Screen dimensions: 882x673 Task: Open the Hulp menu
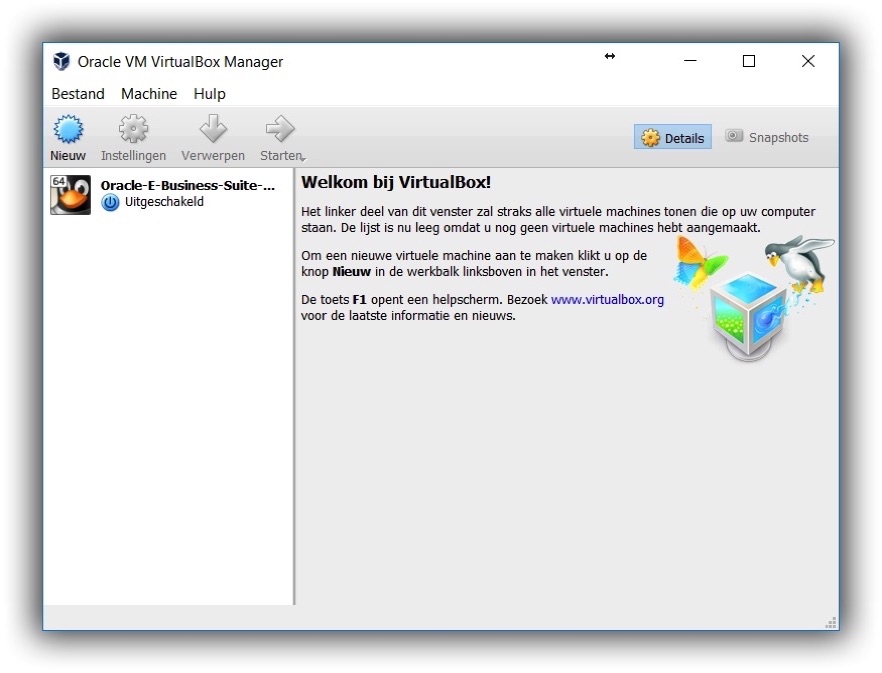pos(209,93)
